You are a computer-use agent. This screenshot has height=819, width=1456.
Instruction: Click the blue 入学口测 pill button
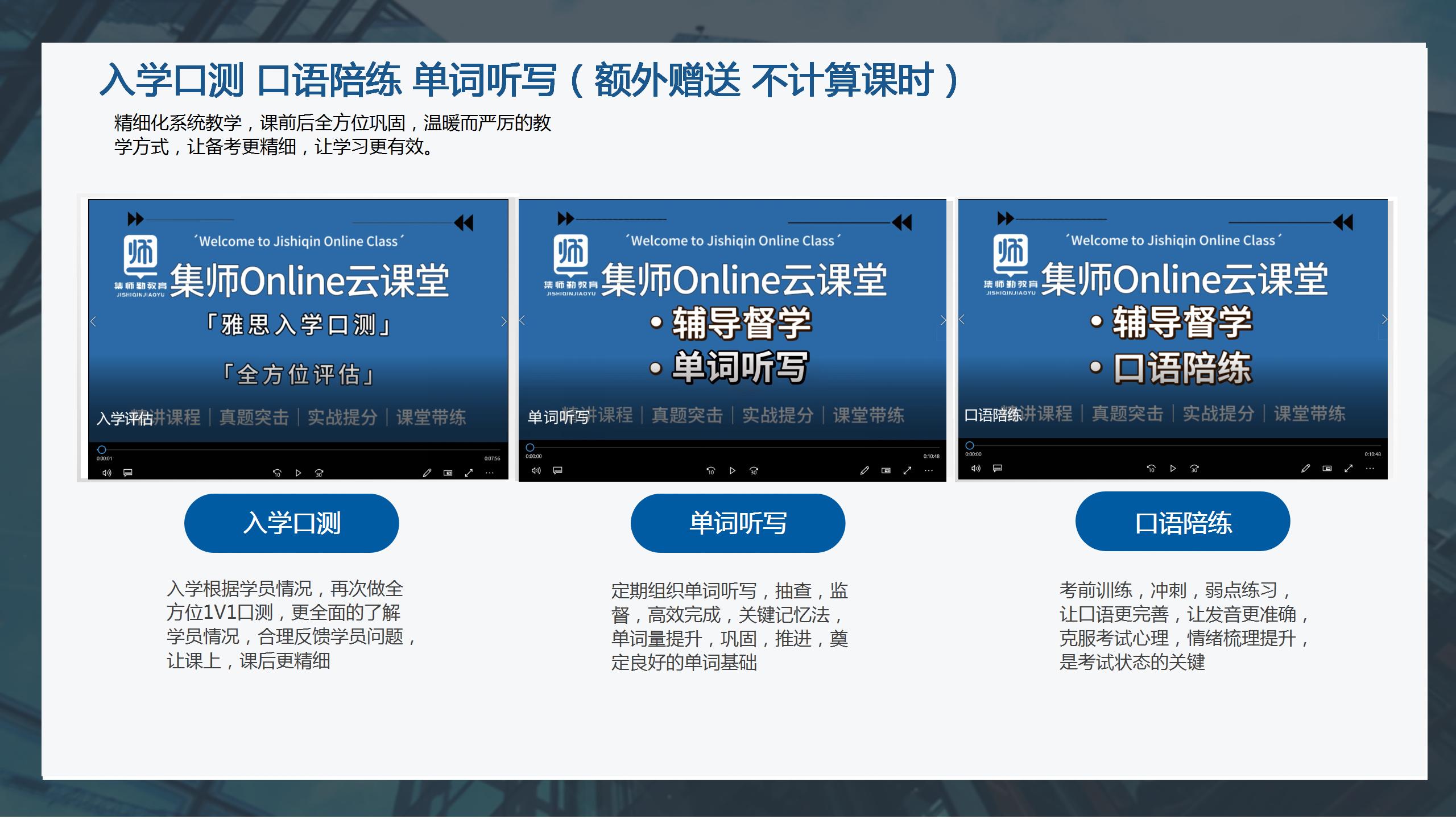[x=292, y=523]
